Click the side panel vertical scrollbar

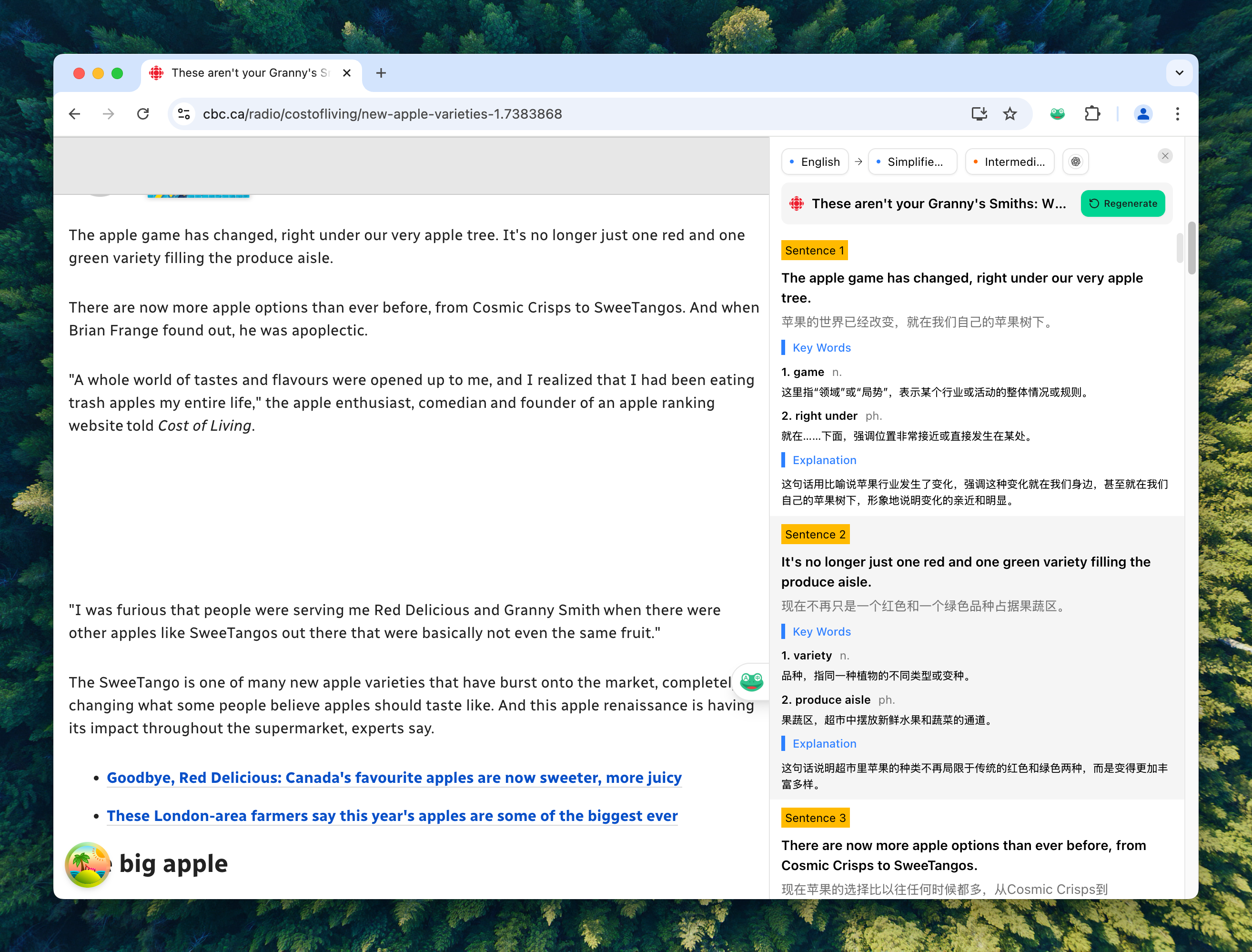[1180, 248]
